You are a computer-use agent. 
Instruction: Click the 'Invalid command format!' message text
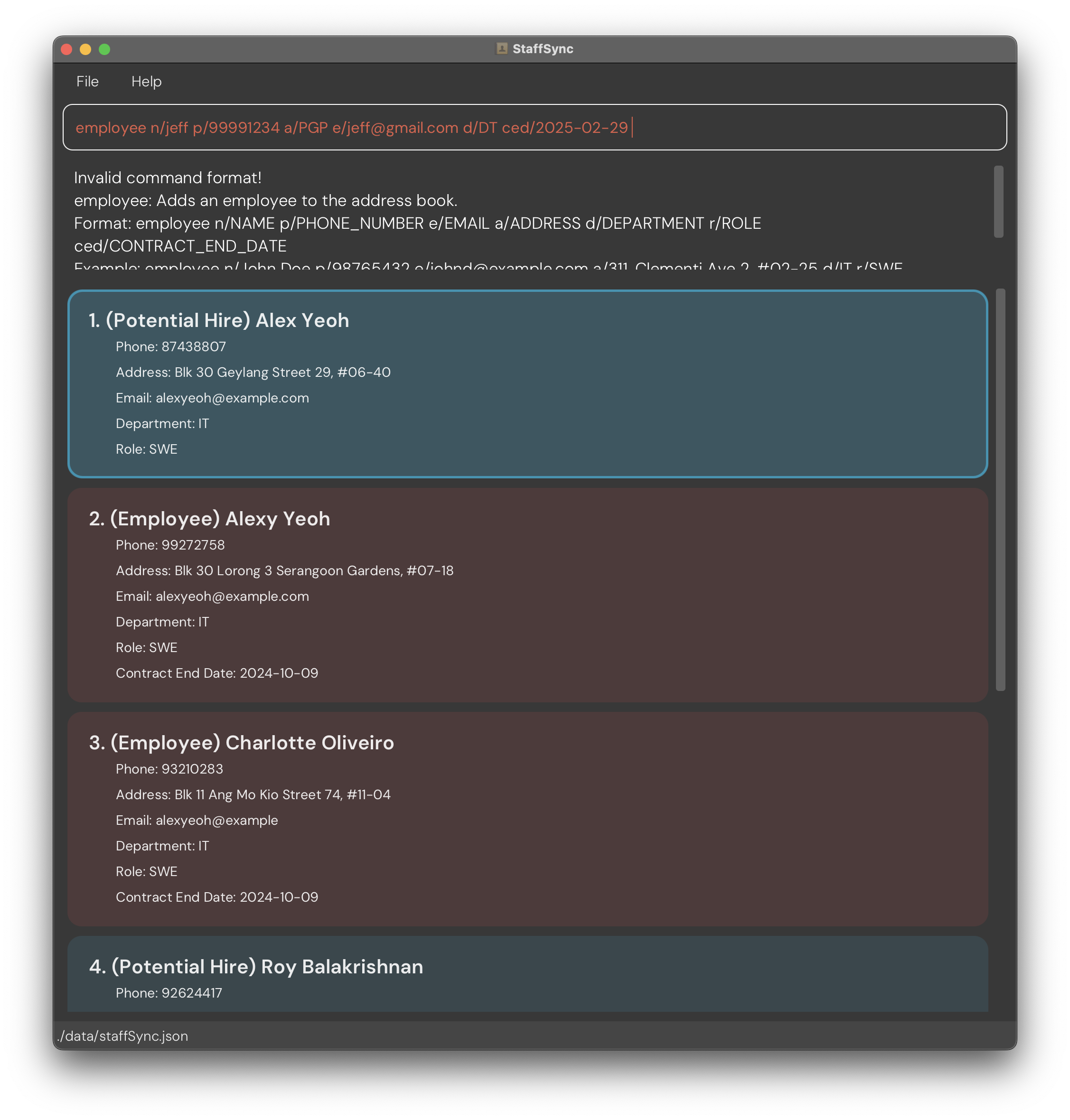pyautogui.click(x=168, y=178)
